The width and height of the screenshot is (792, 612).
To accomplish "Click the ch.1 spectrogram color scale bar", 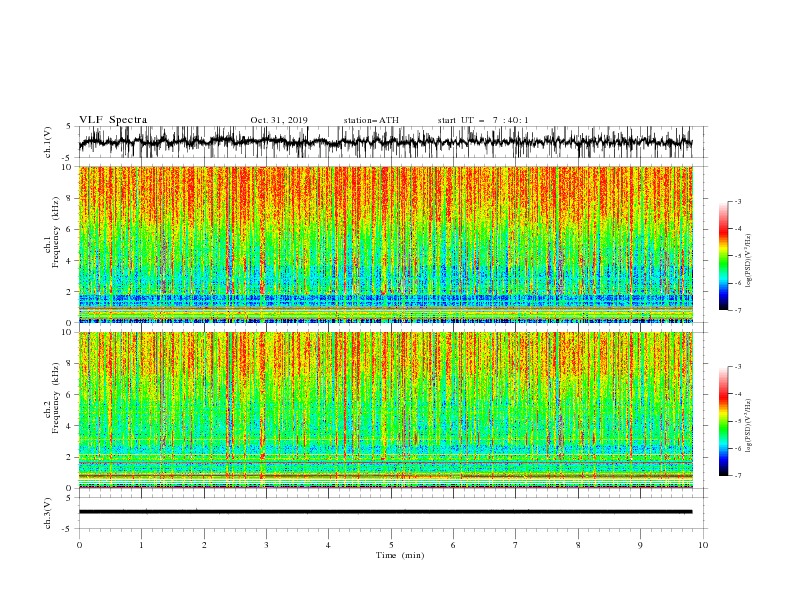I will [723, 256].
